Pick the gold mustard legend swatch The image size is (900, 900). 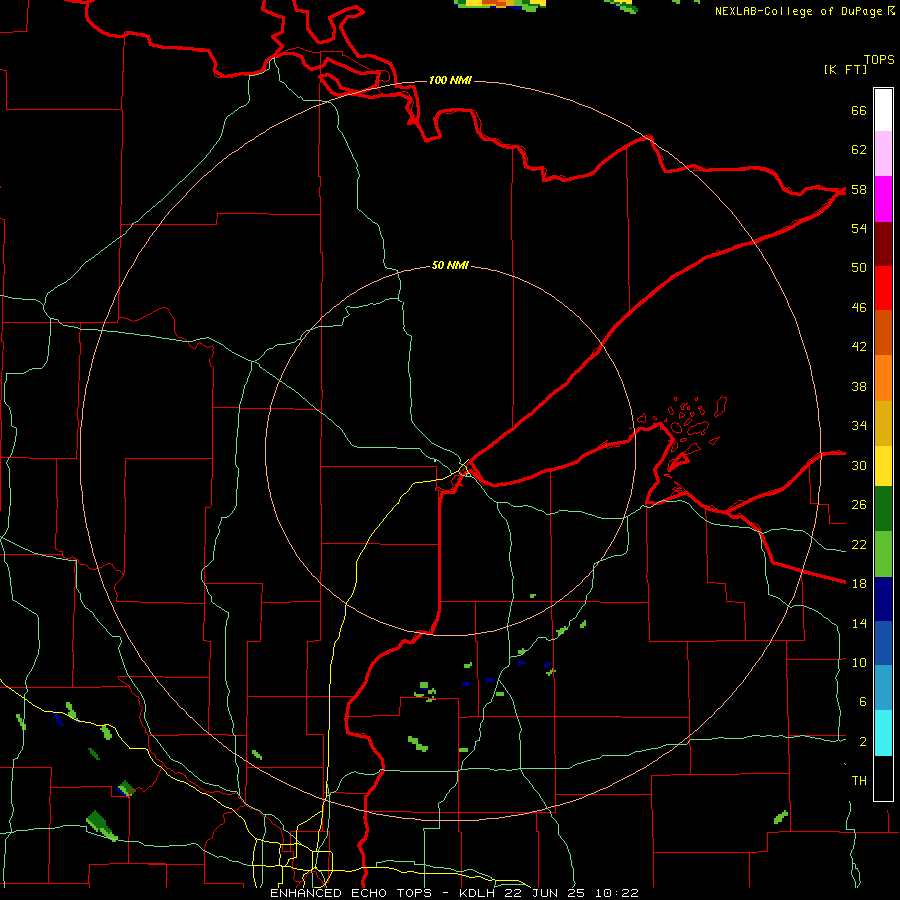coord(883,424)
